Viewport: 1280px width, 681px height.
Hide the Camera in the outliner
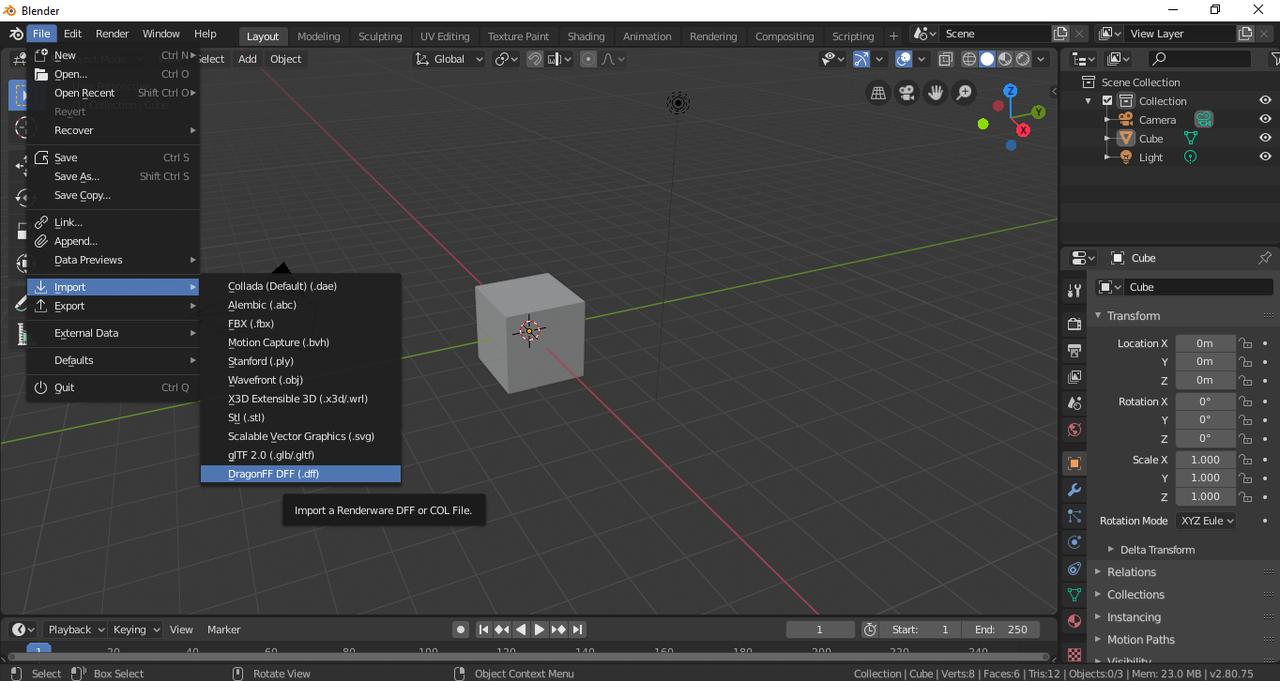1265,120
